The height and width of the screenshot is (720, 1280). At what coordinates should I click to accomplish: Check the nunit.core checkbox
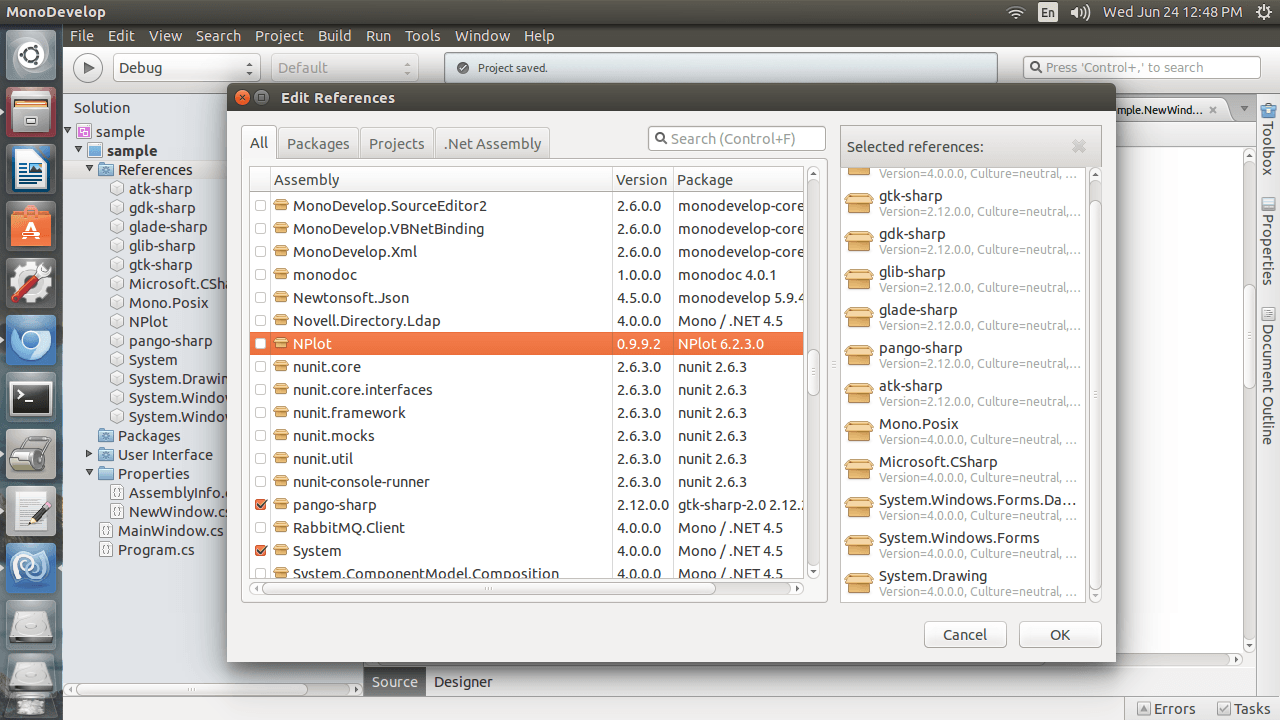(x=261, y=367)
